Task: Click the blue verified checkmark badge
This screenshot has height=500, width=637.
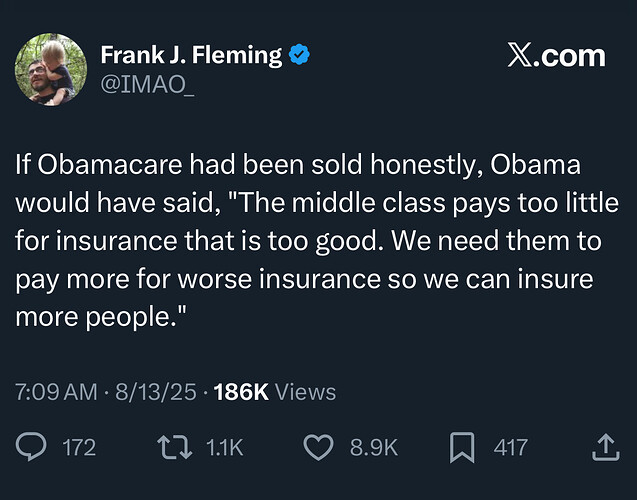Action: tap(299, 55)
